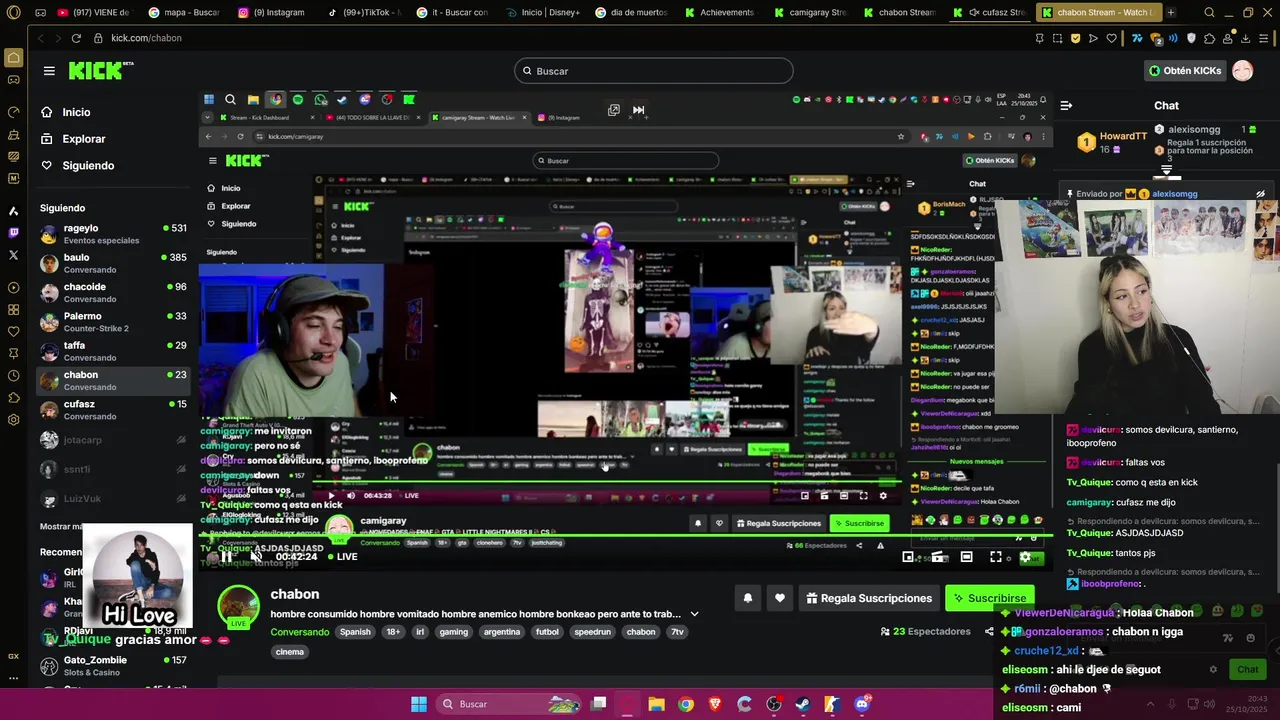Open File Explorer from taskbar

pos(657,704)
